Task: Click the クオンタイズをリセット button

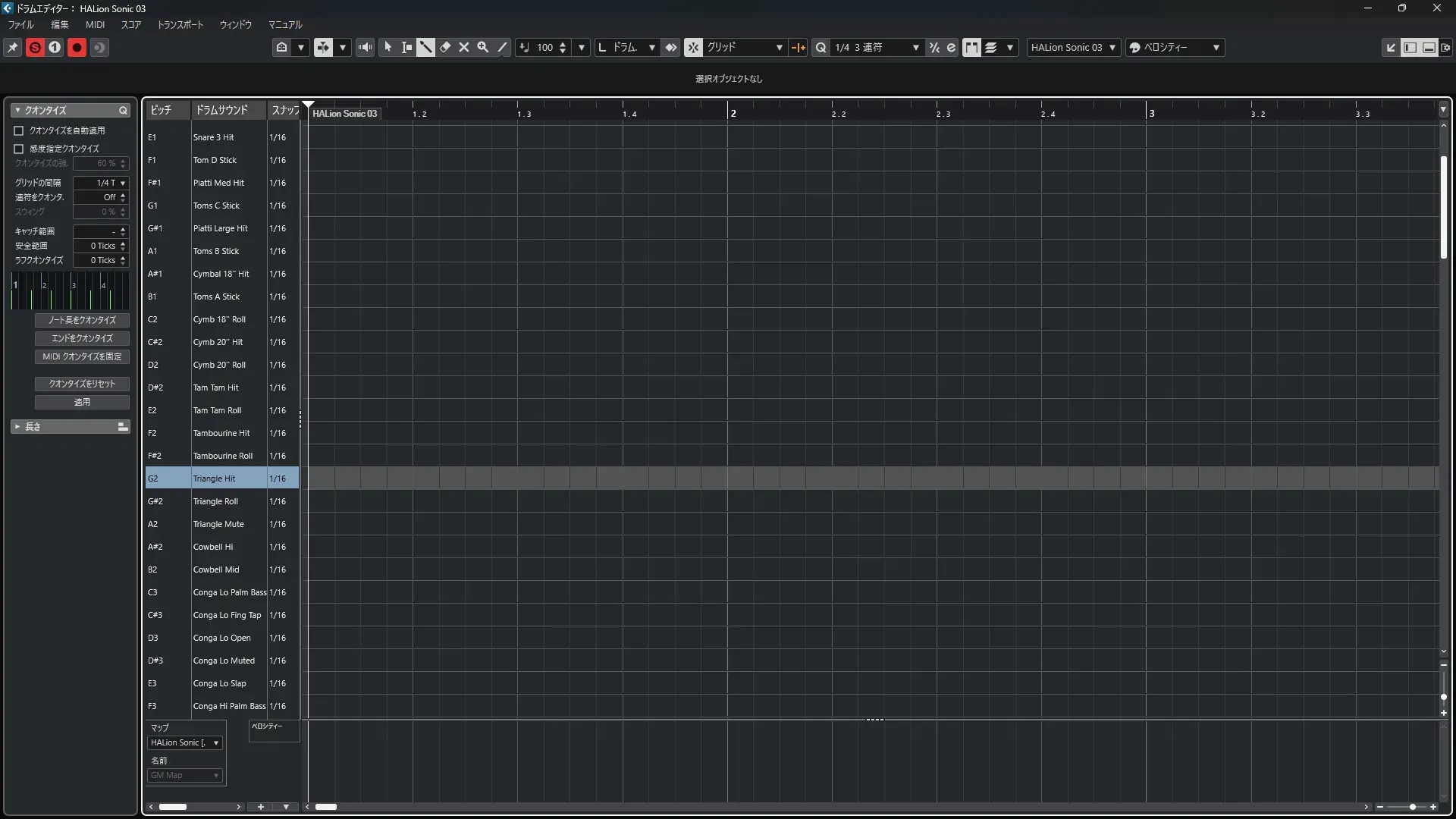Action: [82, 384]
